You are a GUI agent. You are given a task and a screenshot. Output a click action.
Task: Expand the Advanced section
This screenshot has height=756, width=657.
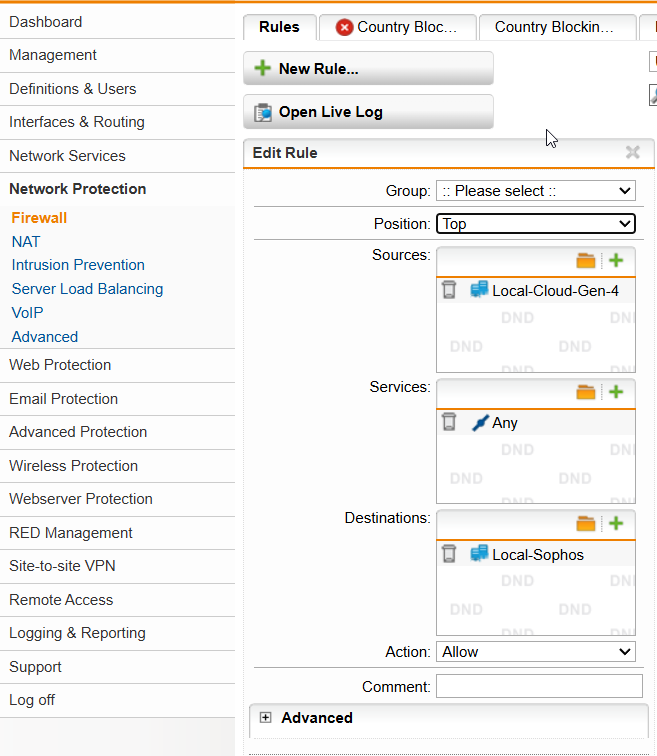point(266,718)
